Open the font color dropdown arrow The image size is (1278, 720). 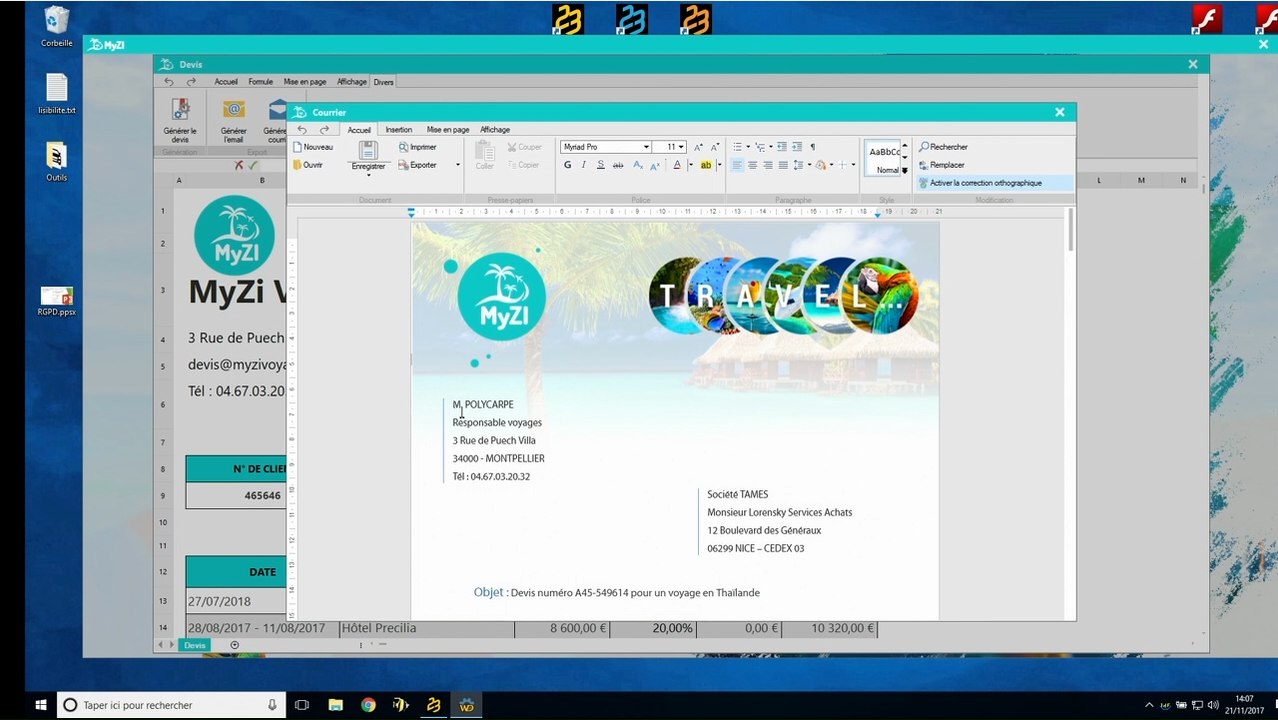pyautogui.click(x=690, y=165)
